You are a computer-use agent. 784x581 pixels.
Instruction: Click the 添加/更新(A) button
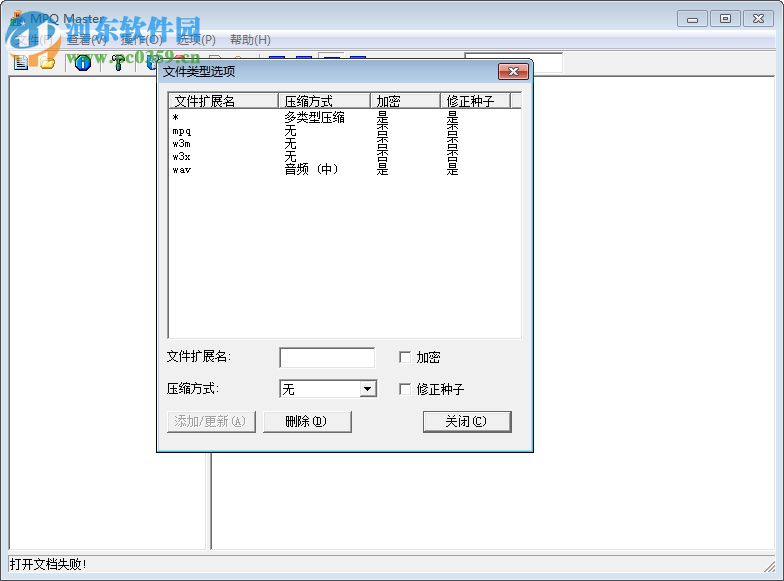pos(211,422)
